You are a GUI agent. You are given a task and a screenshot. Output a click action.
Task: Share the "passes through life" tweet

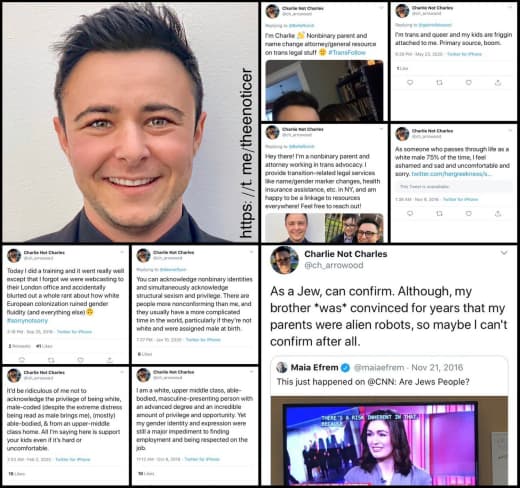click(498, 213)
